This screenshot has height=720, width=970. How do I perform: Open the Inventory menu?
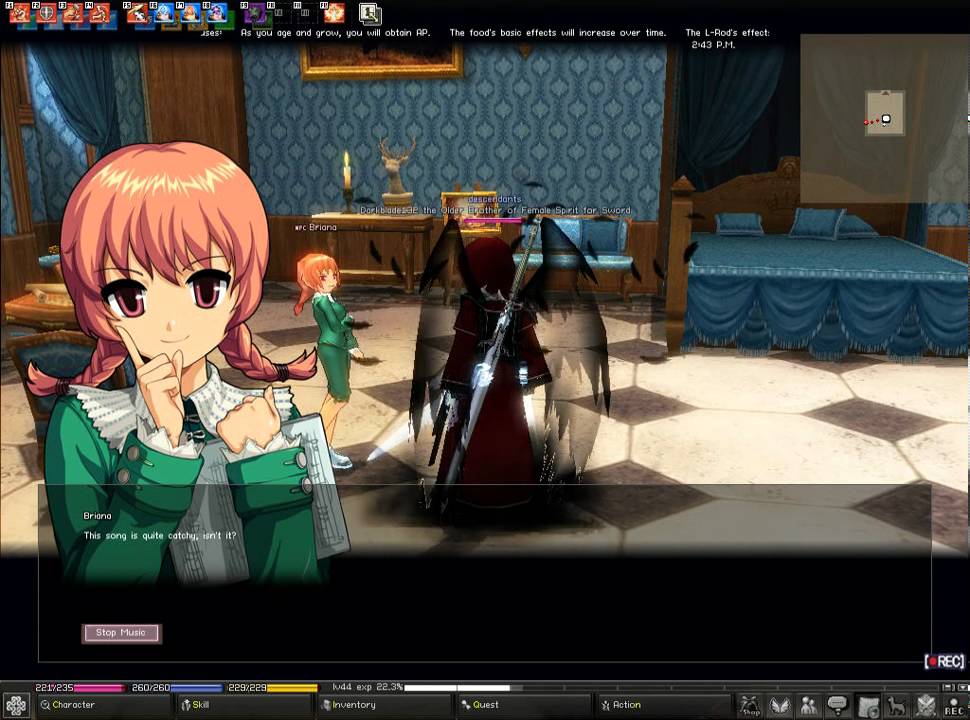click(x=384, y=705)
